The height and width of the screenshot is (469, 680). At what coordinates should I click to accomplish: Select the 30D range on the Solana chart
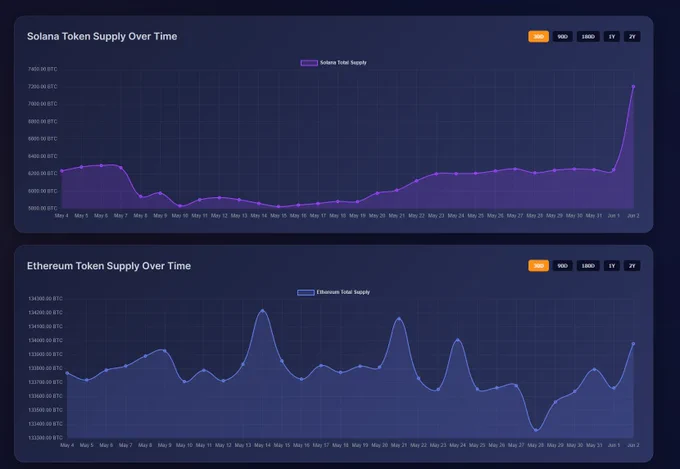[x=538, y=36]
